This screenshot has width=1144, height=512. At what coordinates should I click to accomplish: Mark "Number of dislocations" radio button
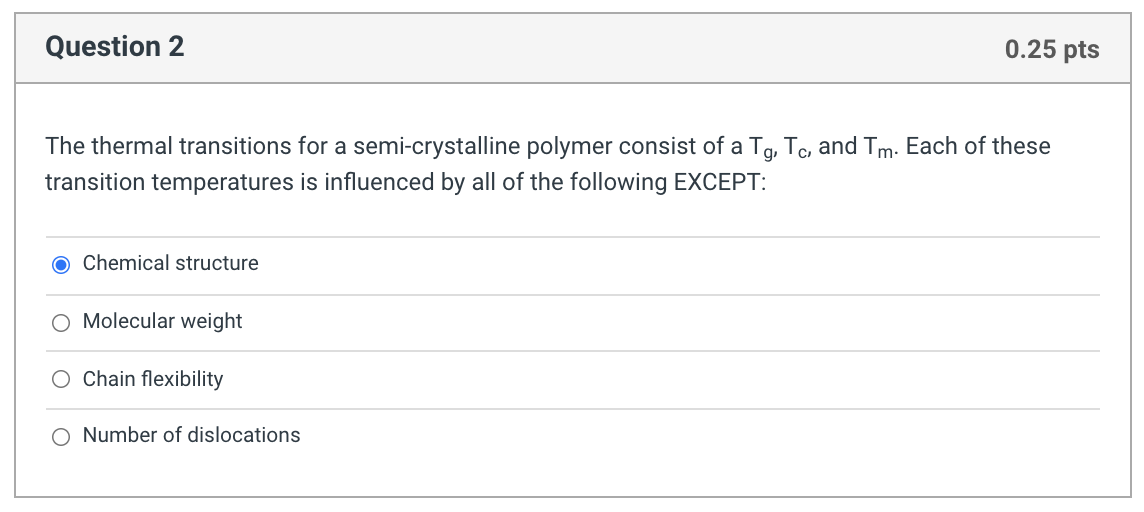pos(61,436)
